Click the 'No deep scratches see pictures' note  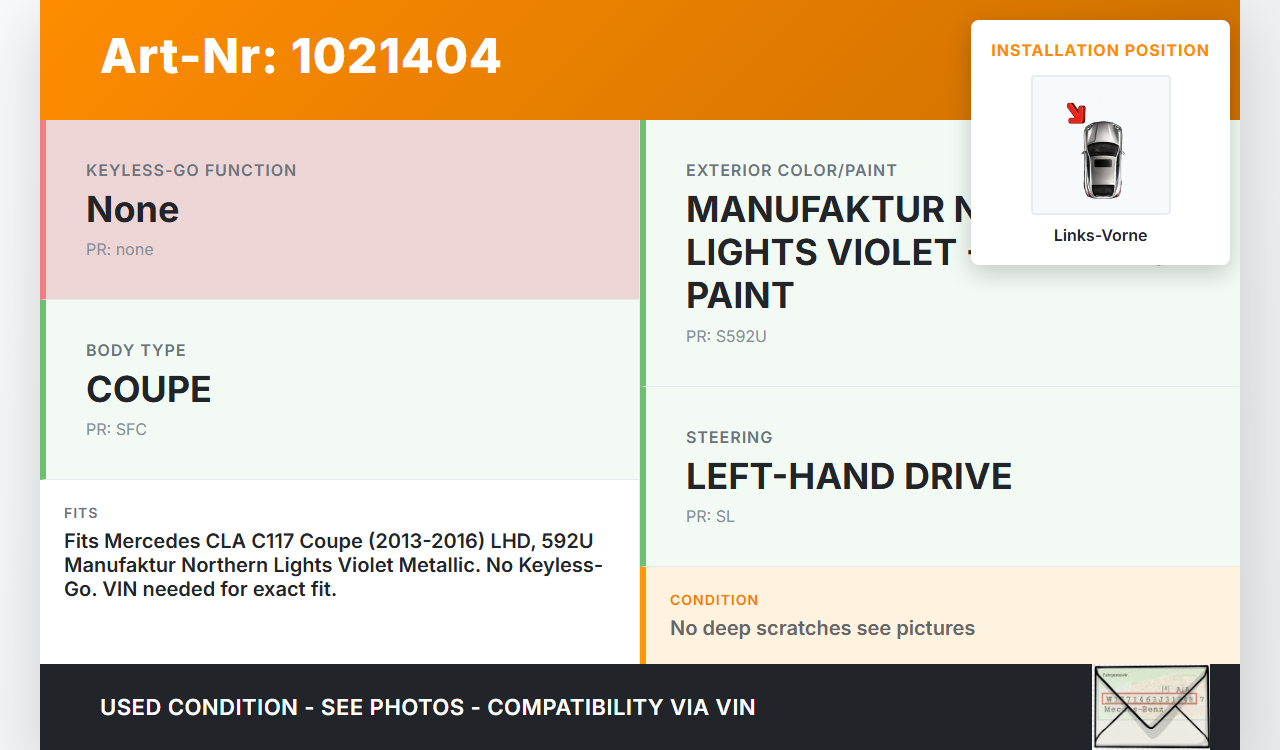coord(822,629)
